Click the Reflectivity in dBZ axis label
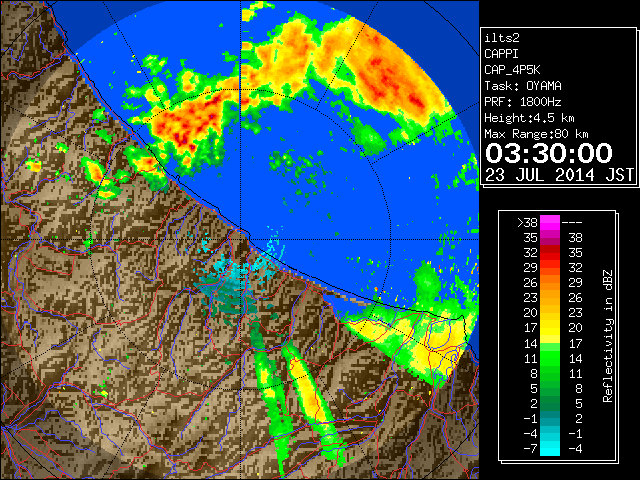 click(x=608, y=336)
